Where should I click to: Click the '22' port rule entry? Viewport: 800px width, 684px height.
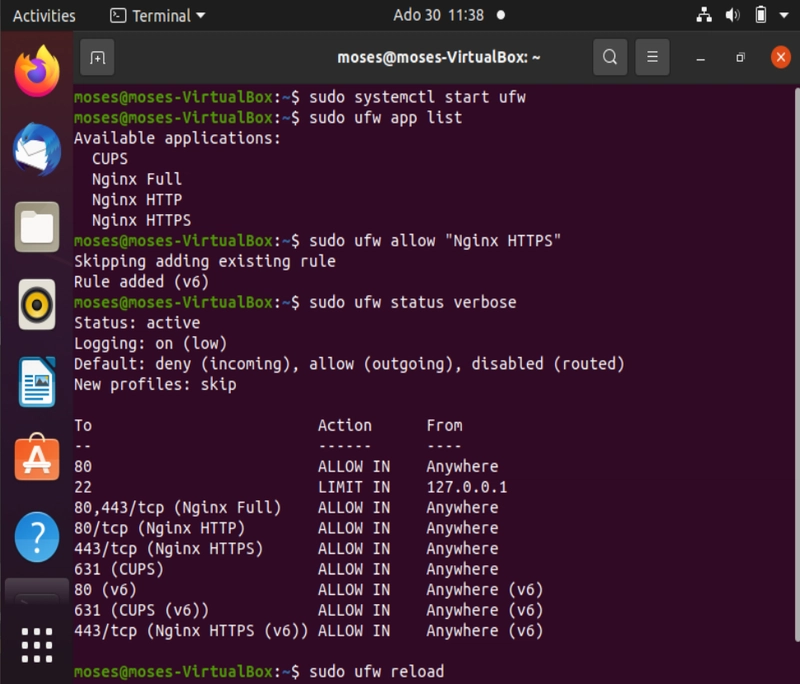83,487
